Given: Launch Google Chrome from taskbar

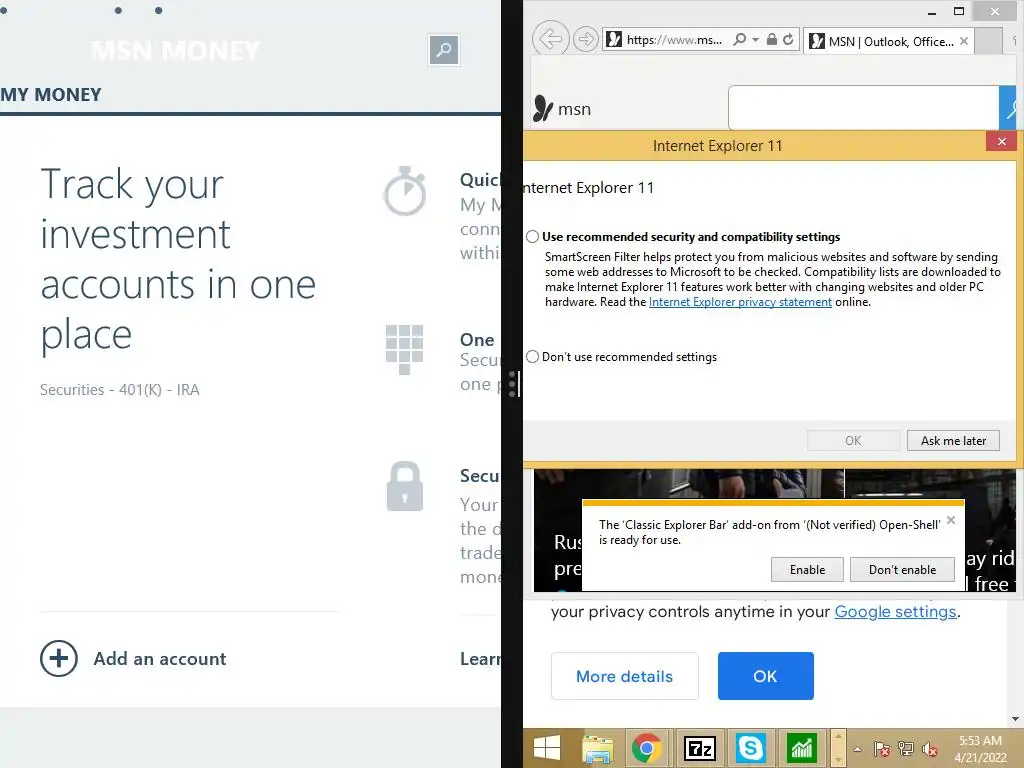Looking at the screenshot, I should (647, 748).
